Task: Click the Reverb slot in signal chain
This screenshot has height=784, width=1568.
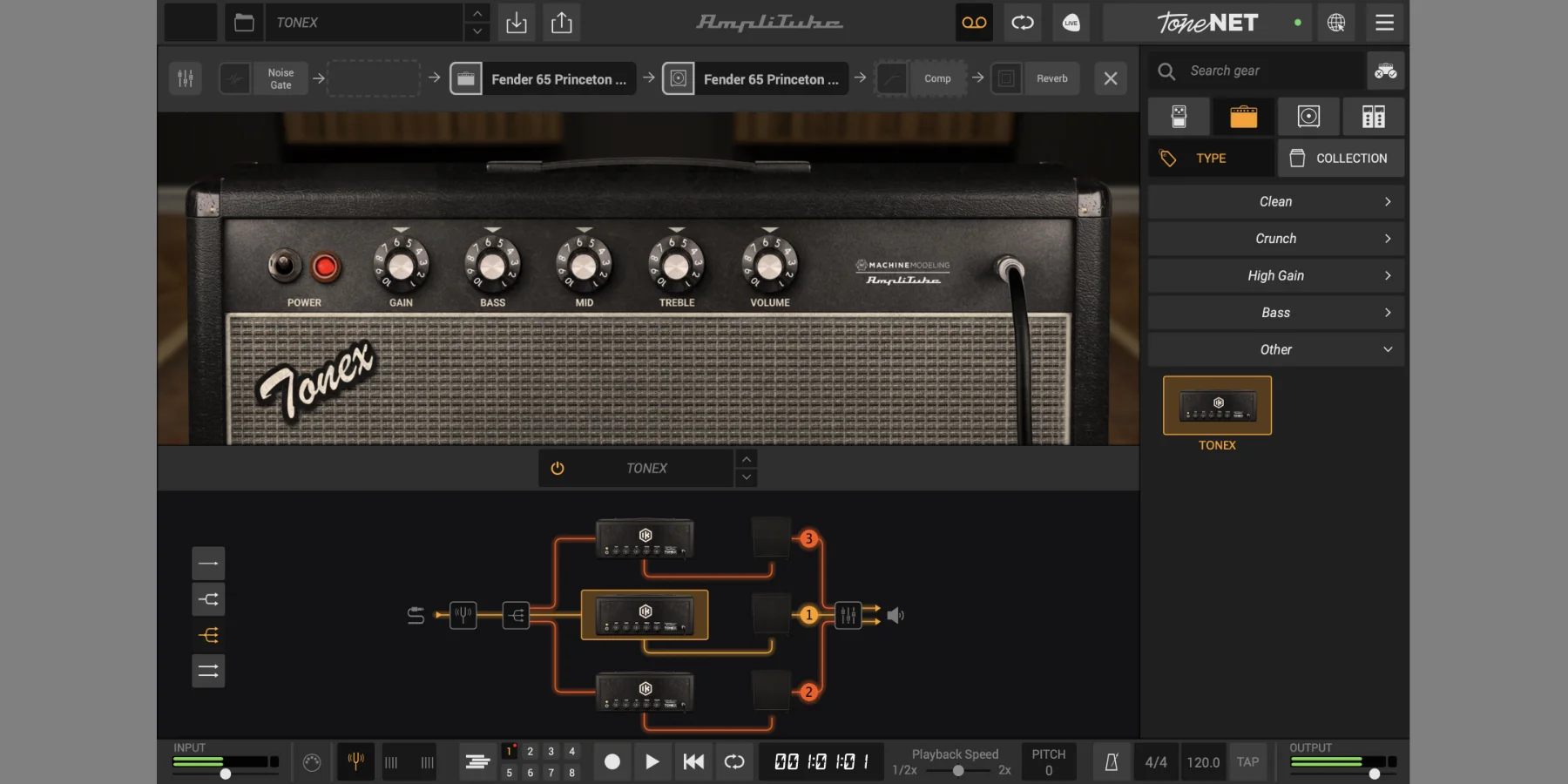Action: (x=1051, y=78)
